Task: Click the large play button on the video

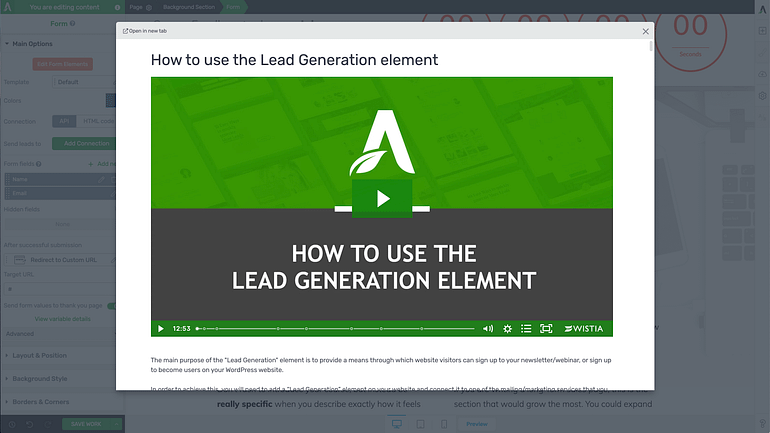Action: click(x=382, y=198)
